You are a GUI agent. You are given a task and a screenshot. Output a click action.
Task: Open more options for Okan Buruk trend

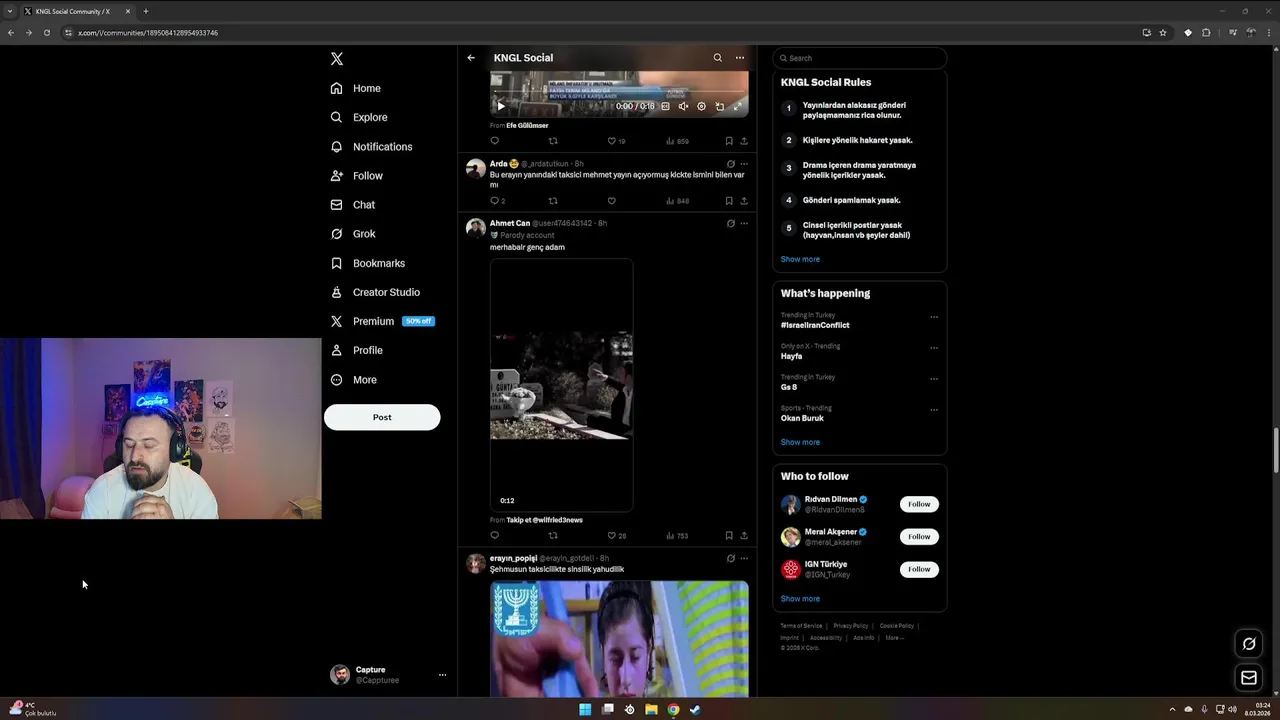934,410
